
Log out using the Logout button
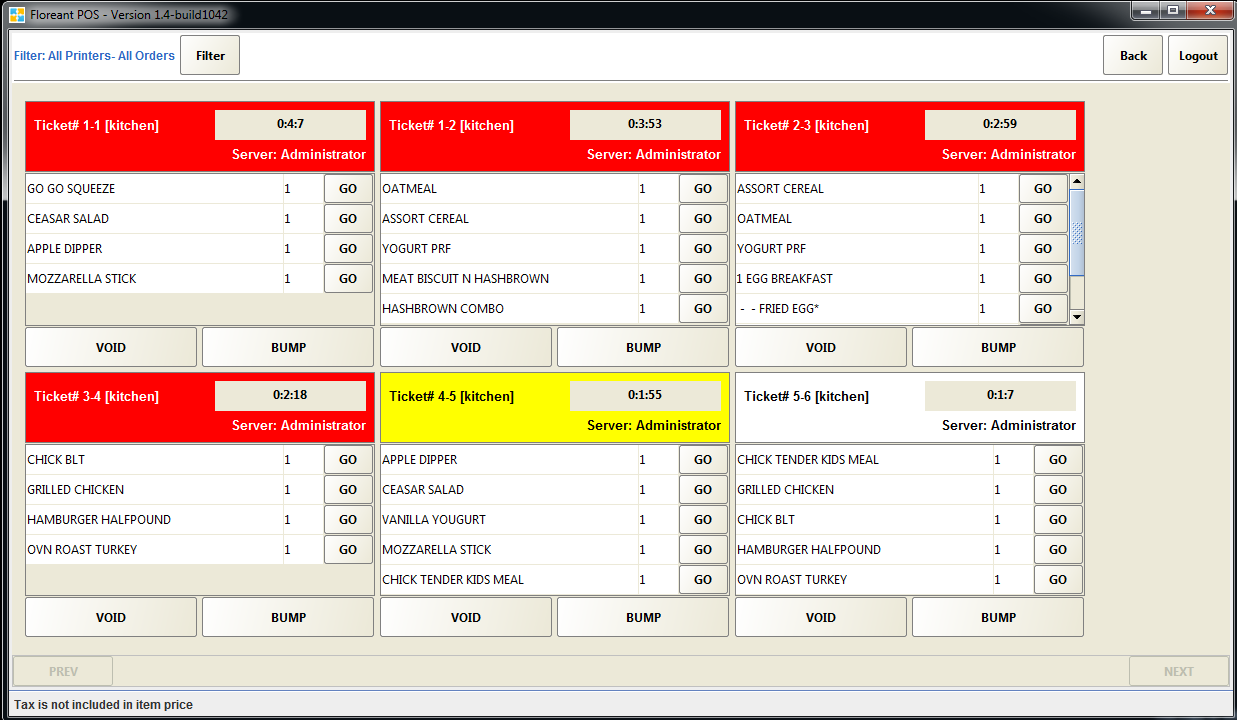click(x=1197, y=56)
